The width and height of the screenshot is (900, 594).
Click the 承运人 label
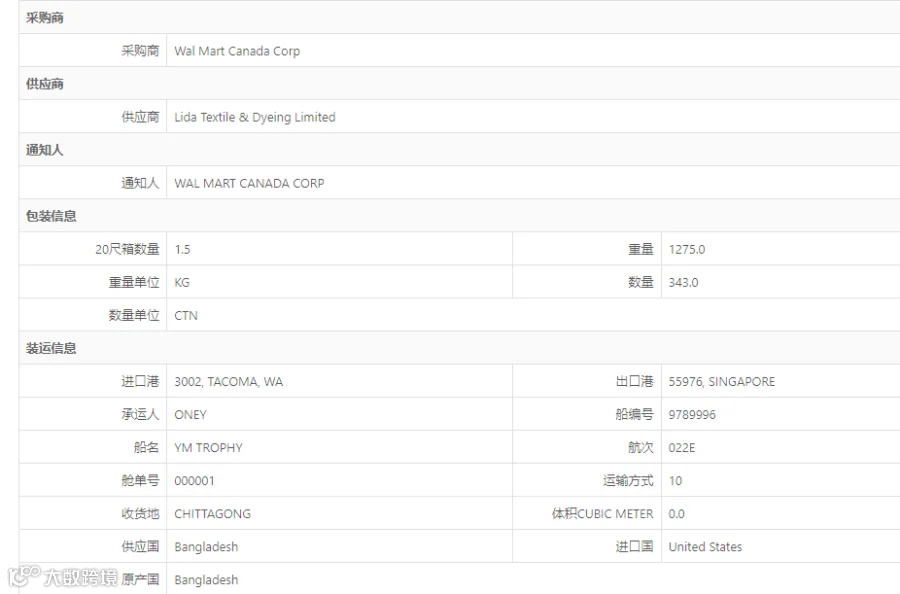coord(140,414)
